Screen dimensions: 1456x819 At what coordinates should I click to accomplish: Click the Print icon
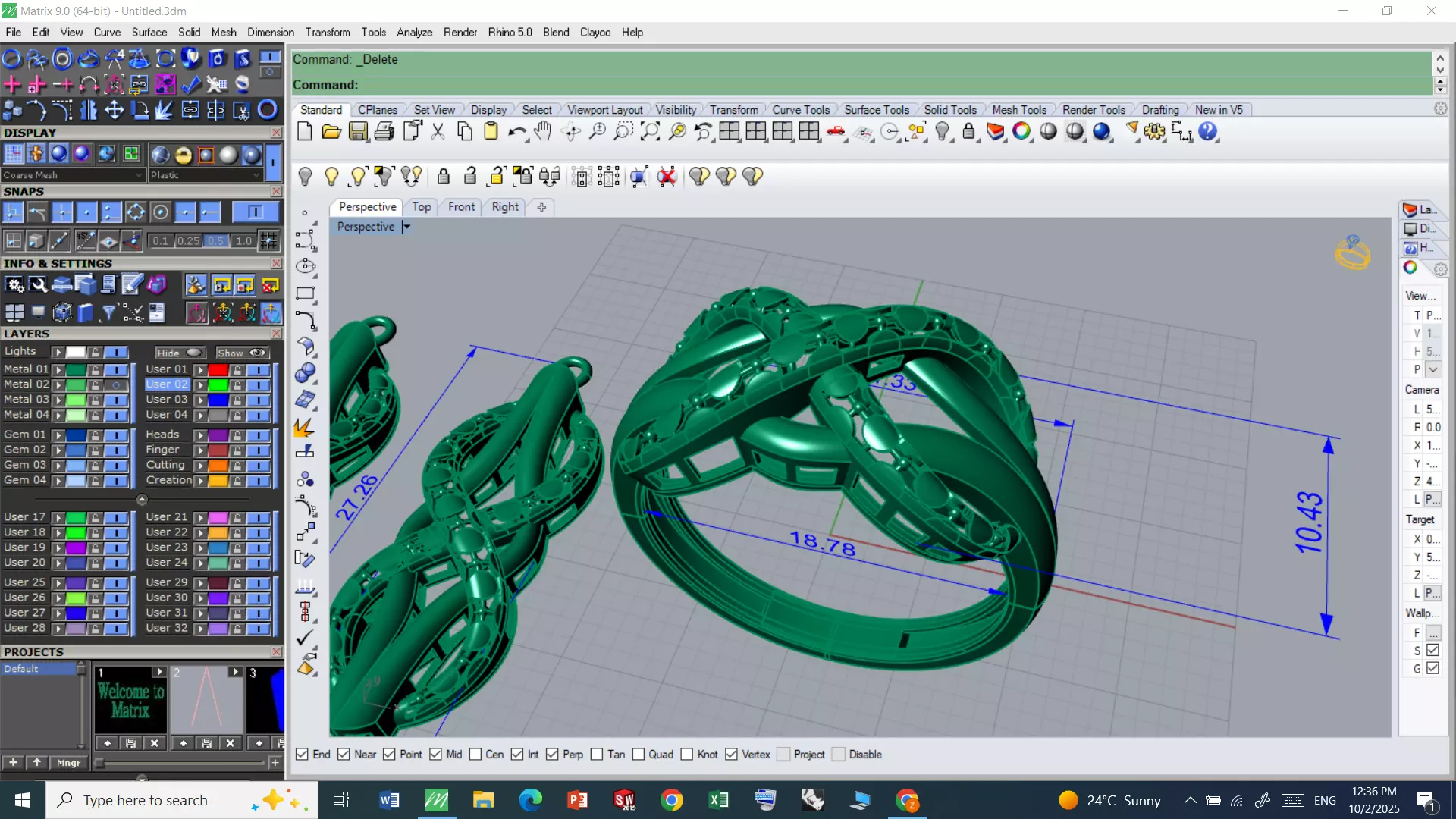(384, 132)
